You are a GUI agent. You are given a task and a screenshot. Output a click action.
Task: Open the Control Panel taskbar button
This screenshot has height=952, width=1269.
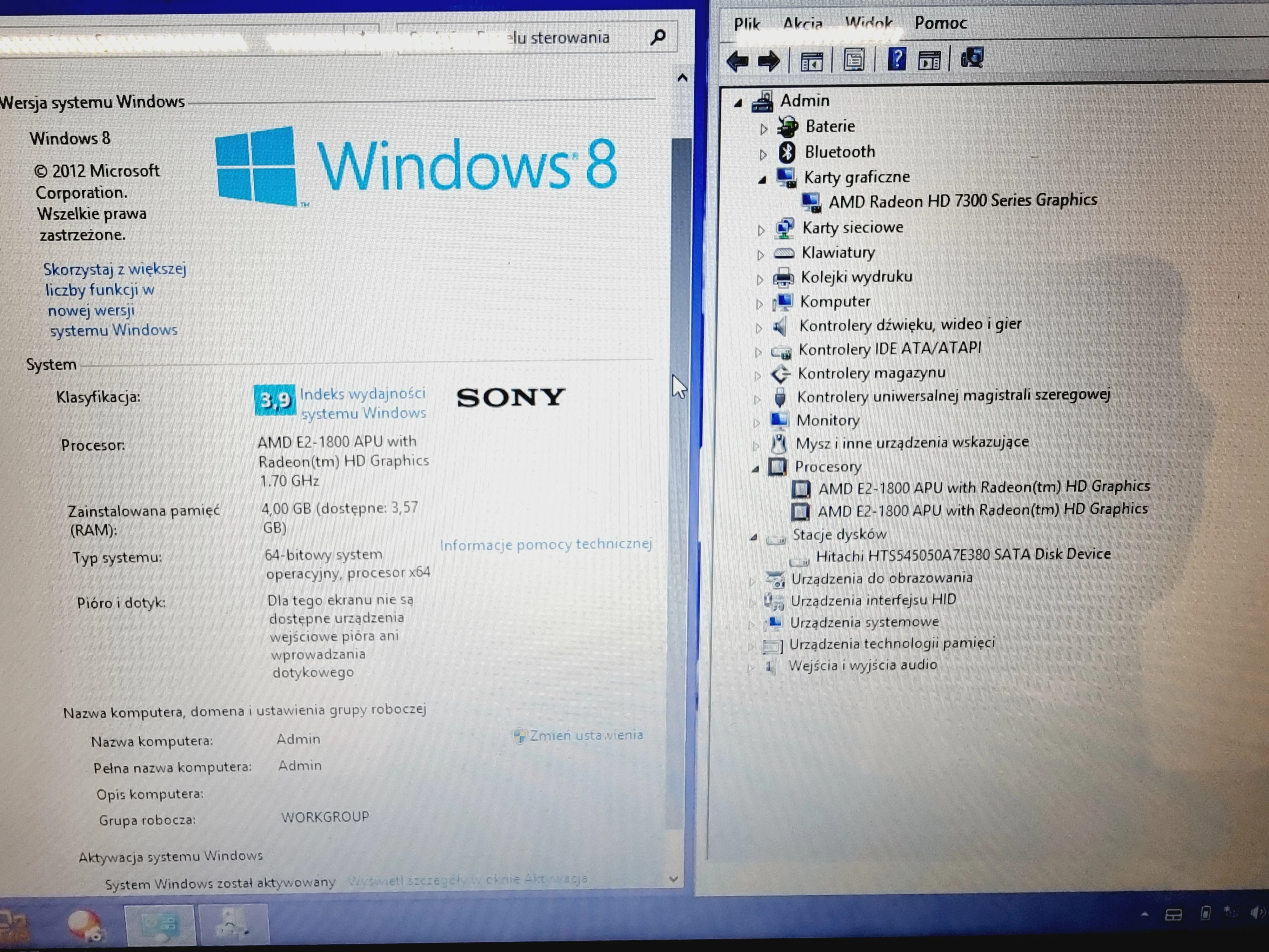(160, 924)
